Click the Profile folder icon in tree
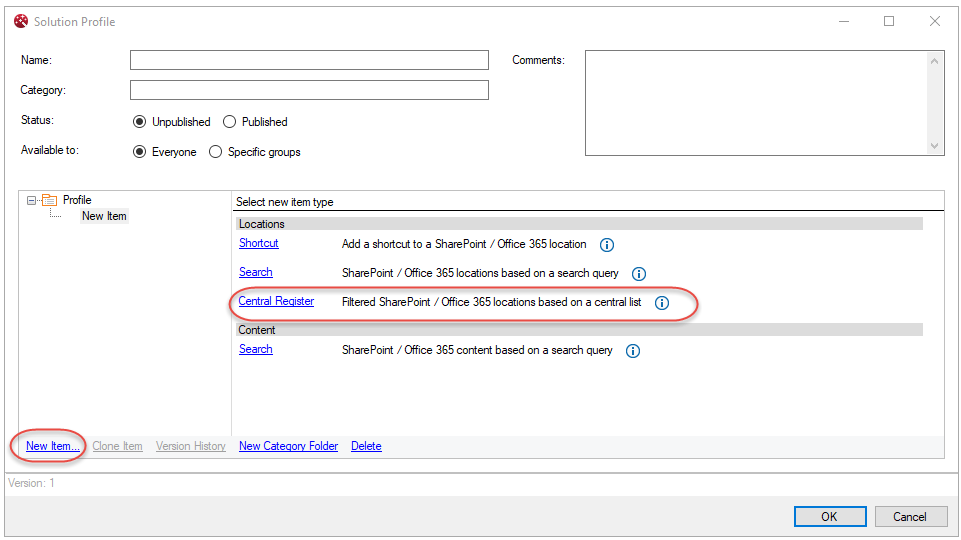The image size is (961, 540). 49,201
